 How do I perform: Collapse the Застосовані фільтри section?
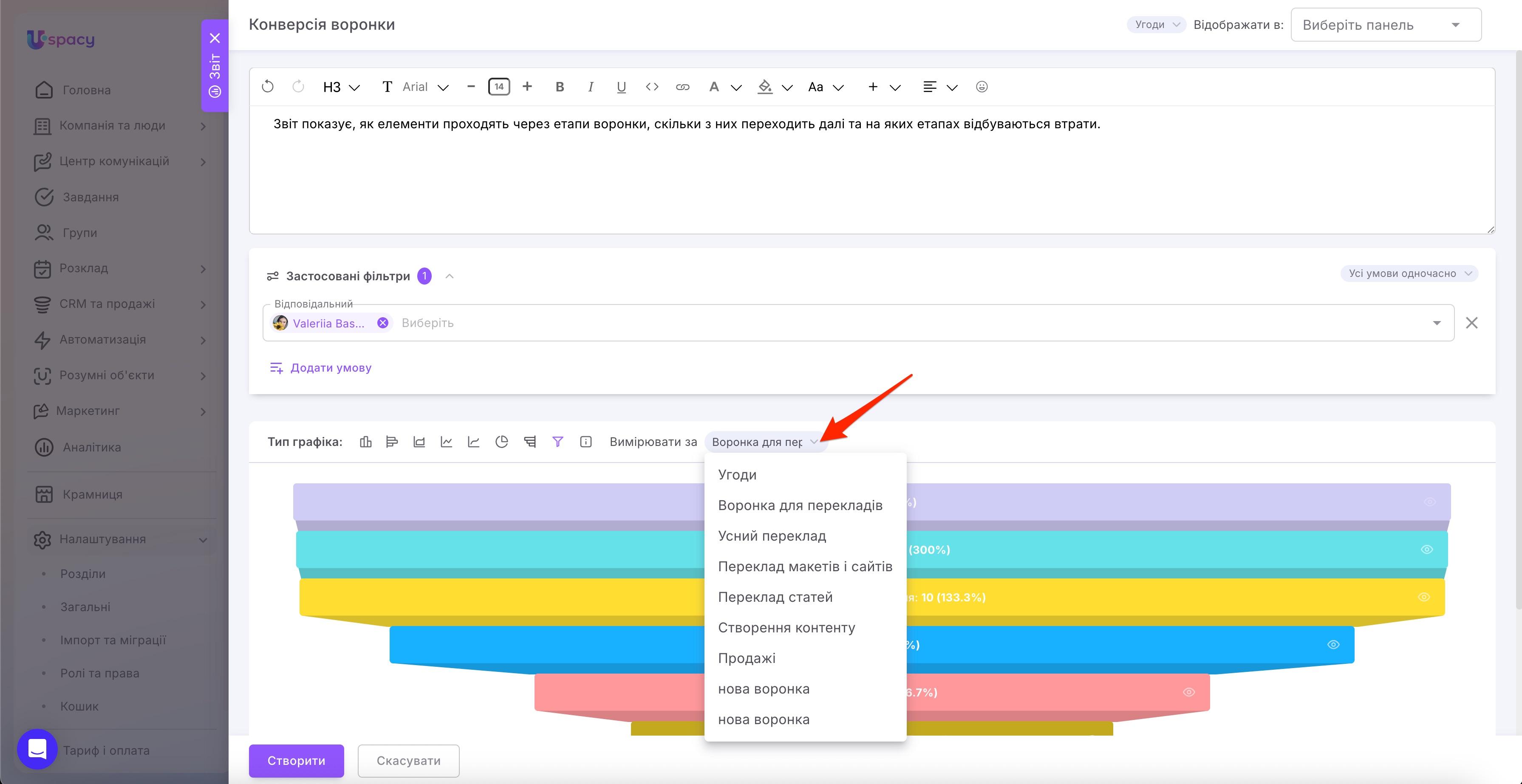449,276
